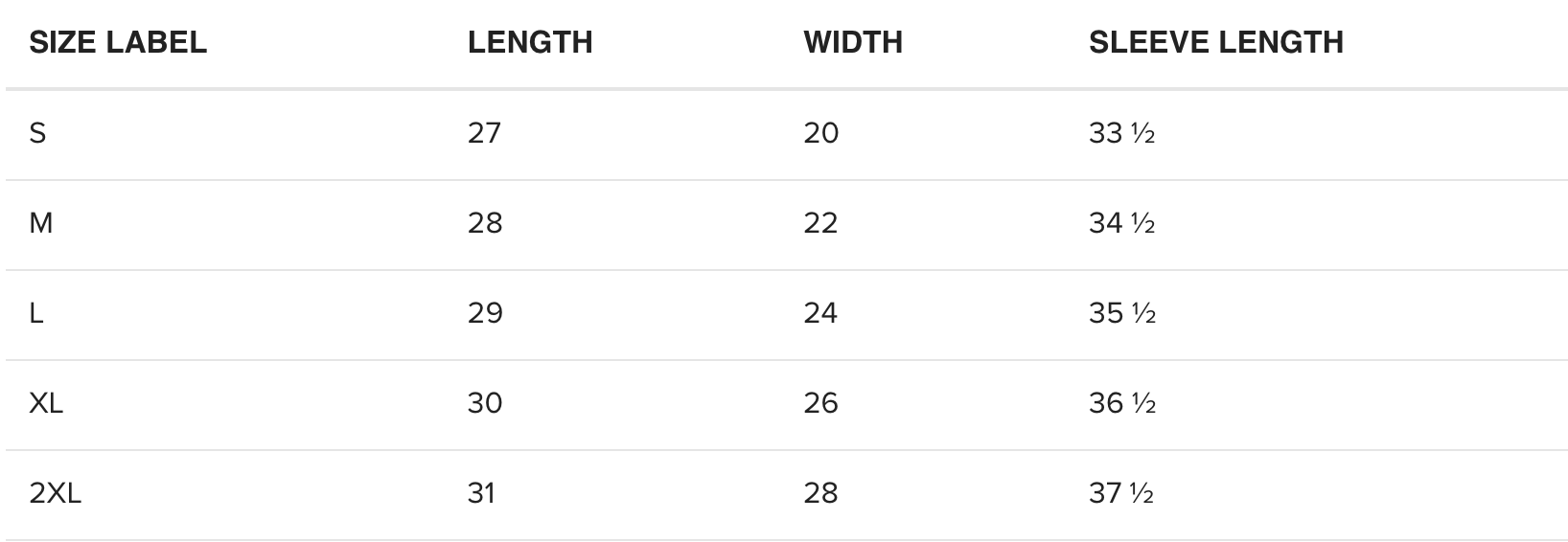Click sleeve length 34 ½ for size M
The image size is (1568, 542).
(x=1121, y=223)
